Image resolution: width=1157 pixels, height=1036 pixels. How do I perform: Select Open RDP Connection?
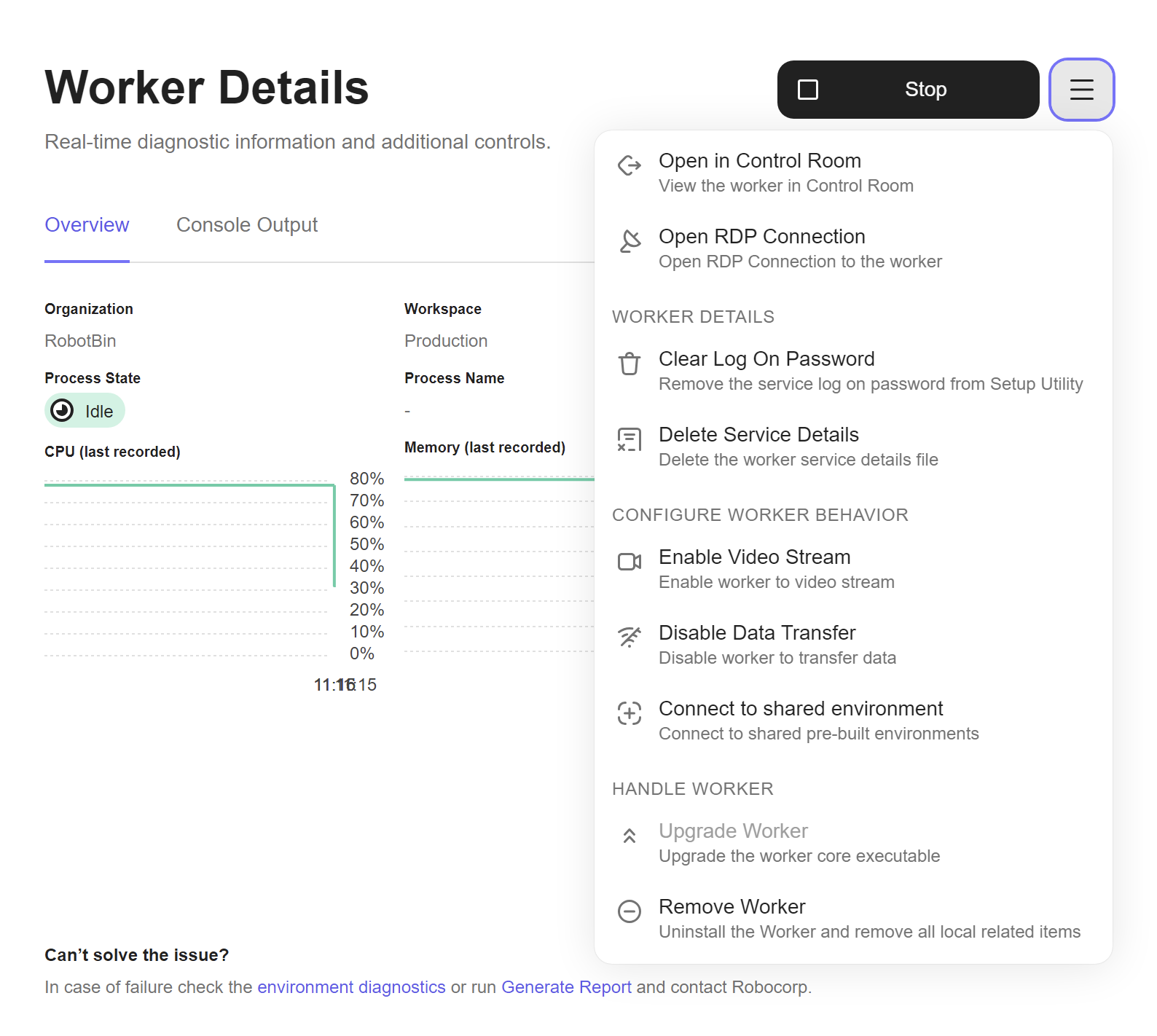point(853,248)
